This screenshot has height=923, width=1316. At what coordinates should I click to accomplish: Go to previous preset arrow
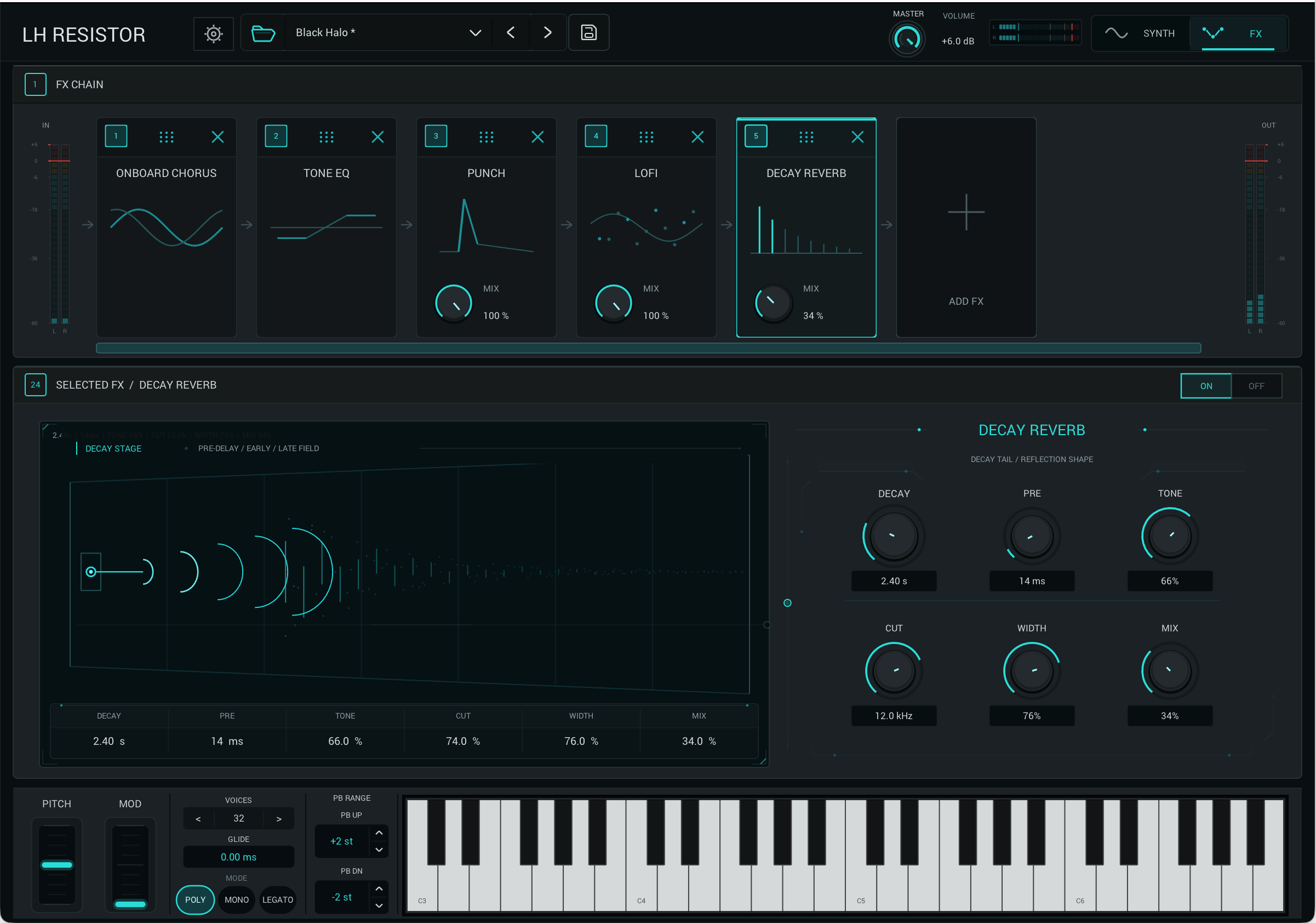[x=510, y=33]
